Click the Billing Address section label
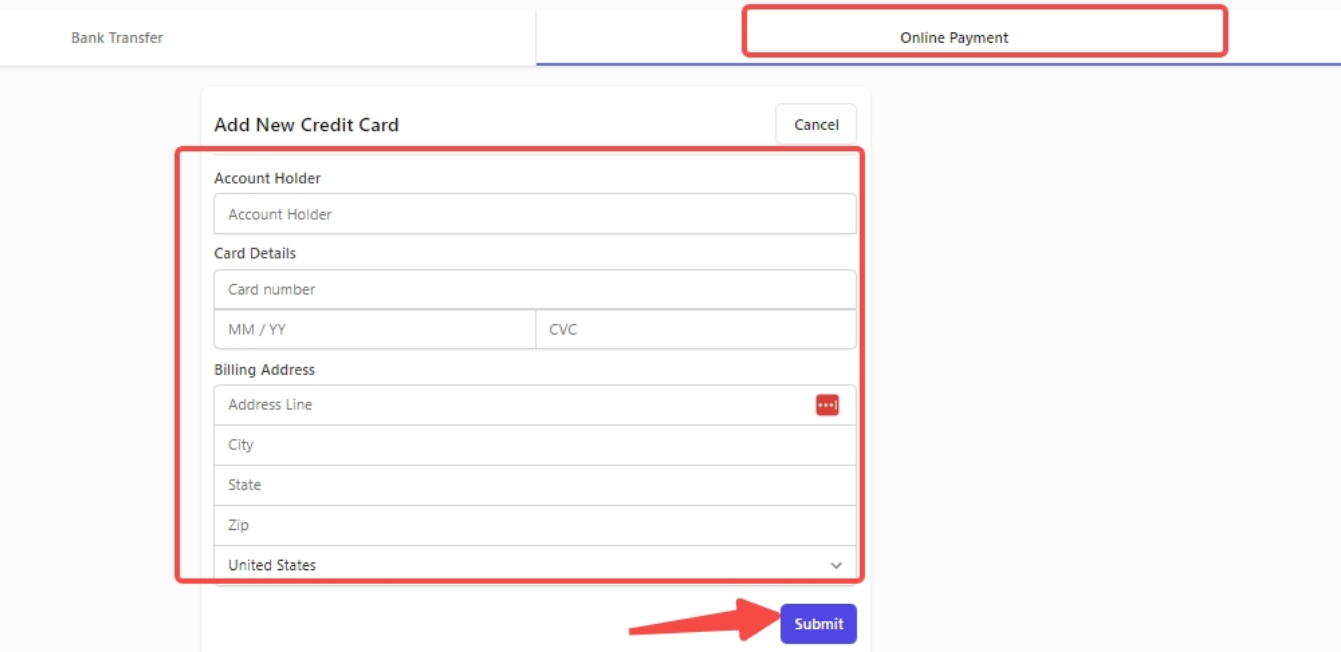This screenshot has width=1341, height=652. 264,370
